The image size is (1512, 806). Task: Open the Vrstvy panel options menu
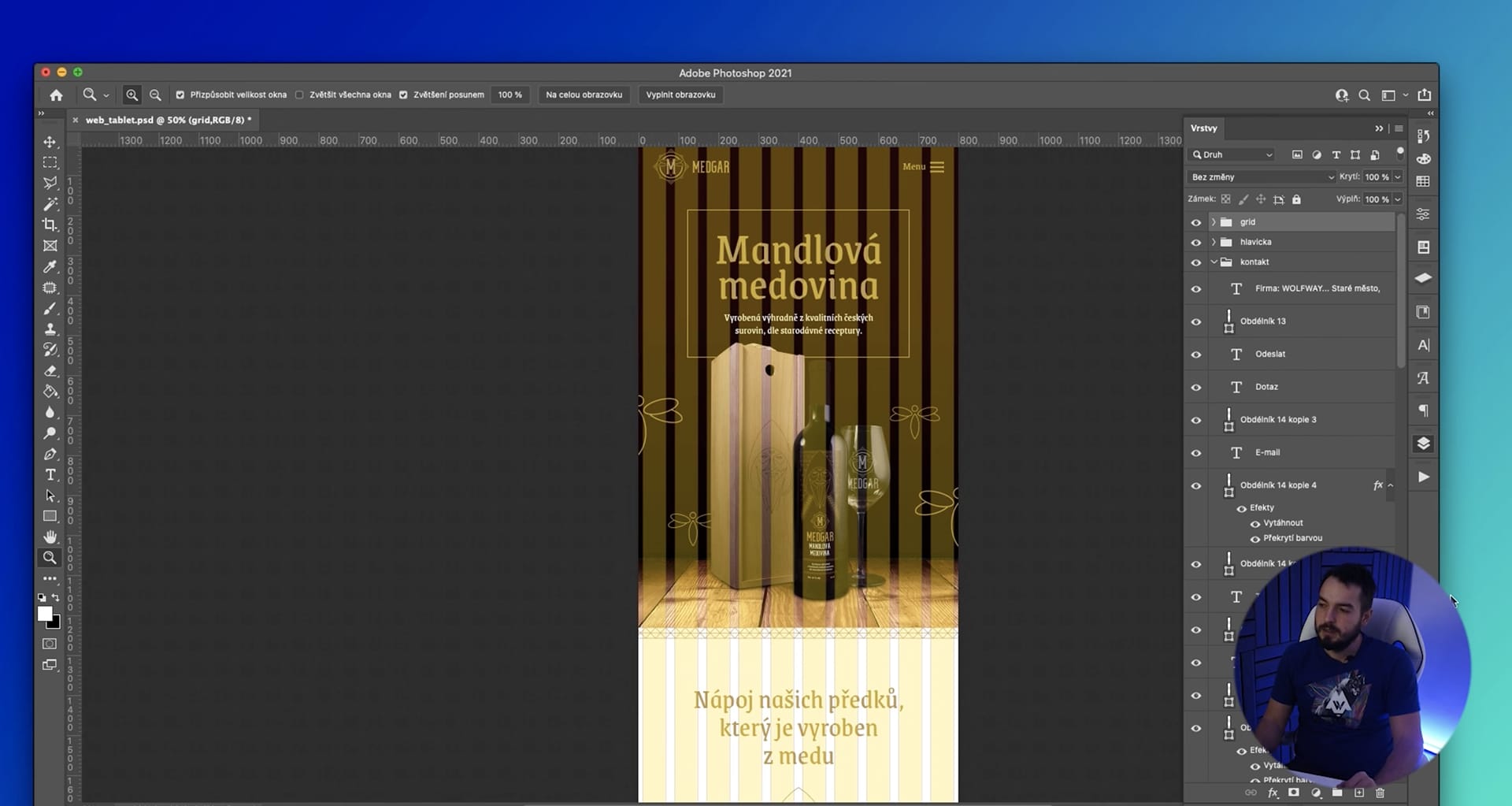1399,128
